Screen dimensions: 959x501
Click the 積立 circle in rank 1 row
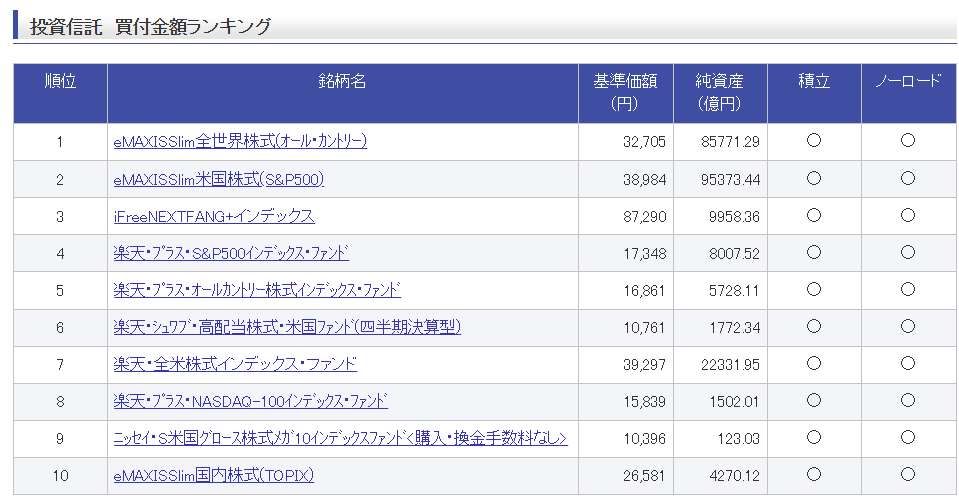(814, 141)
